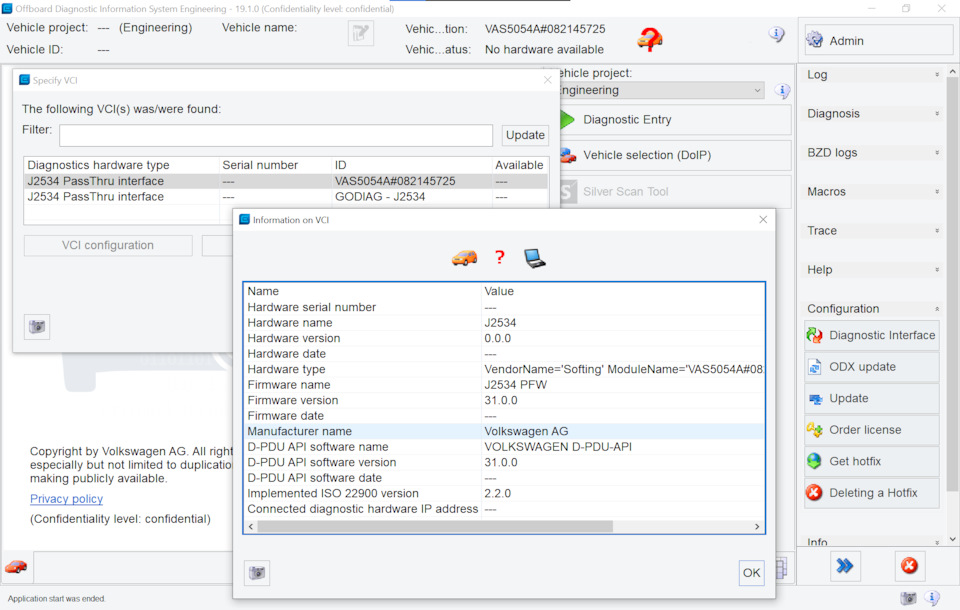Click the Vehicle selection (DoIP) car icon
The height and width of the screenshot is (610, 960).
568,156
